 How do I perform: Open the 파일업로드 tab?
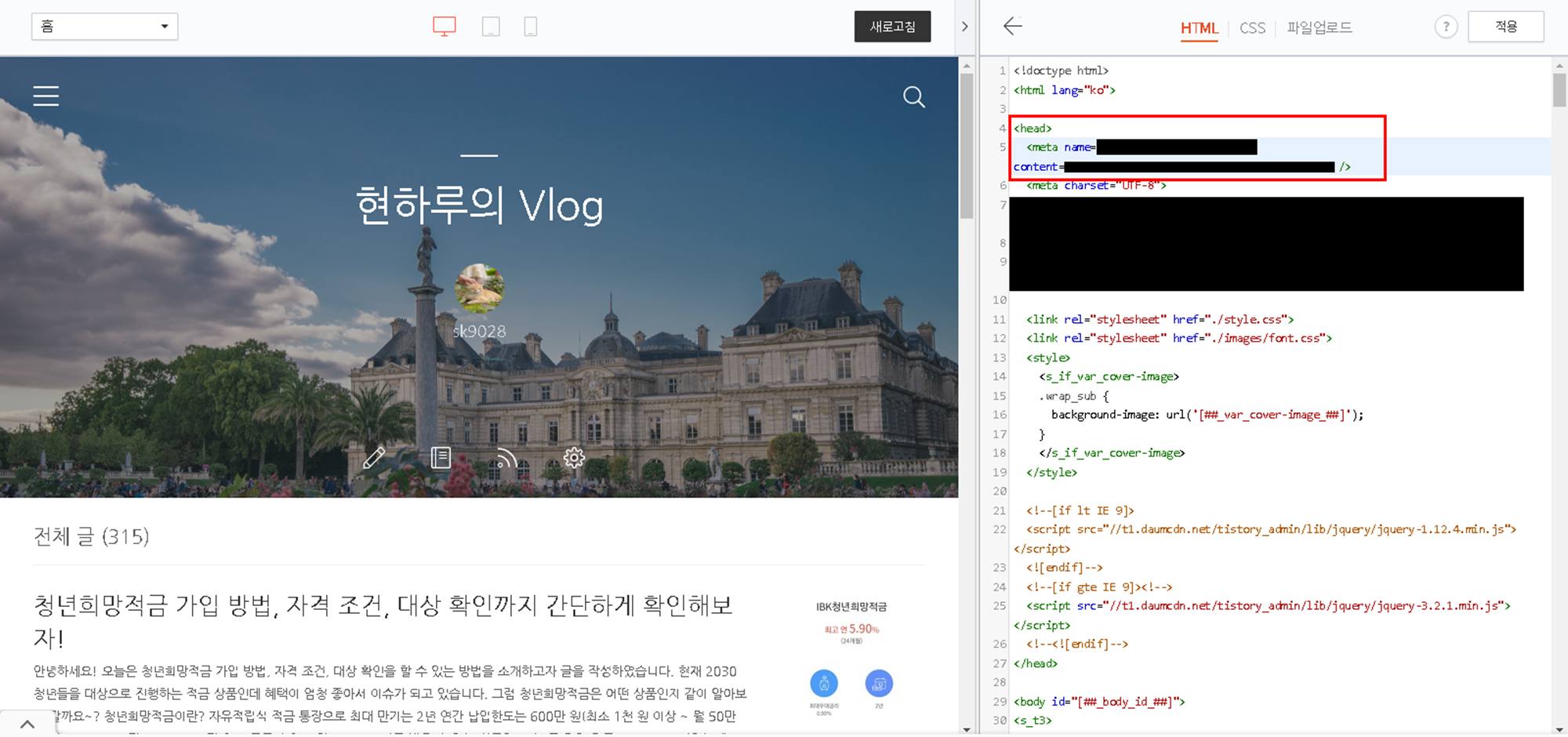(x=1319, y=28)
